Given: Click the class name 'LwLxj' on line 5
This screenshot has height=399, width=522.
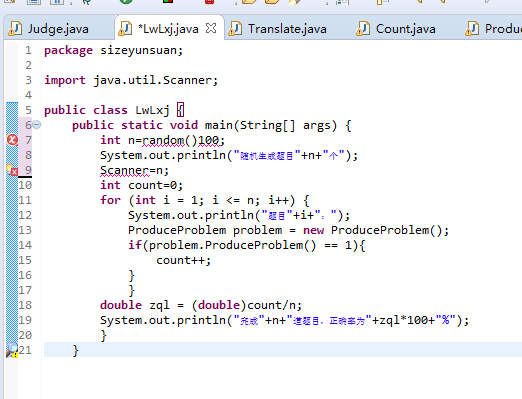Looking at the screenshot, I should [152, 110].
